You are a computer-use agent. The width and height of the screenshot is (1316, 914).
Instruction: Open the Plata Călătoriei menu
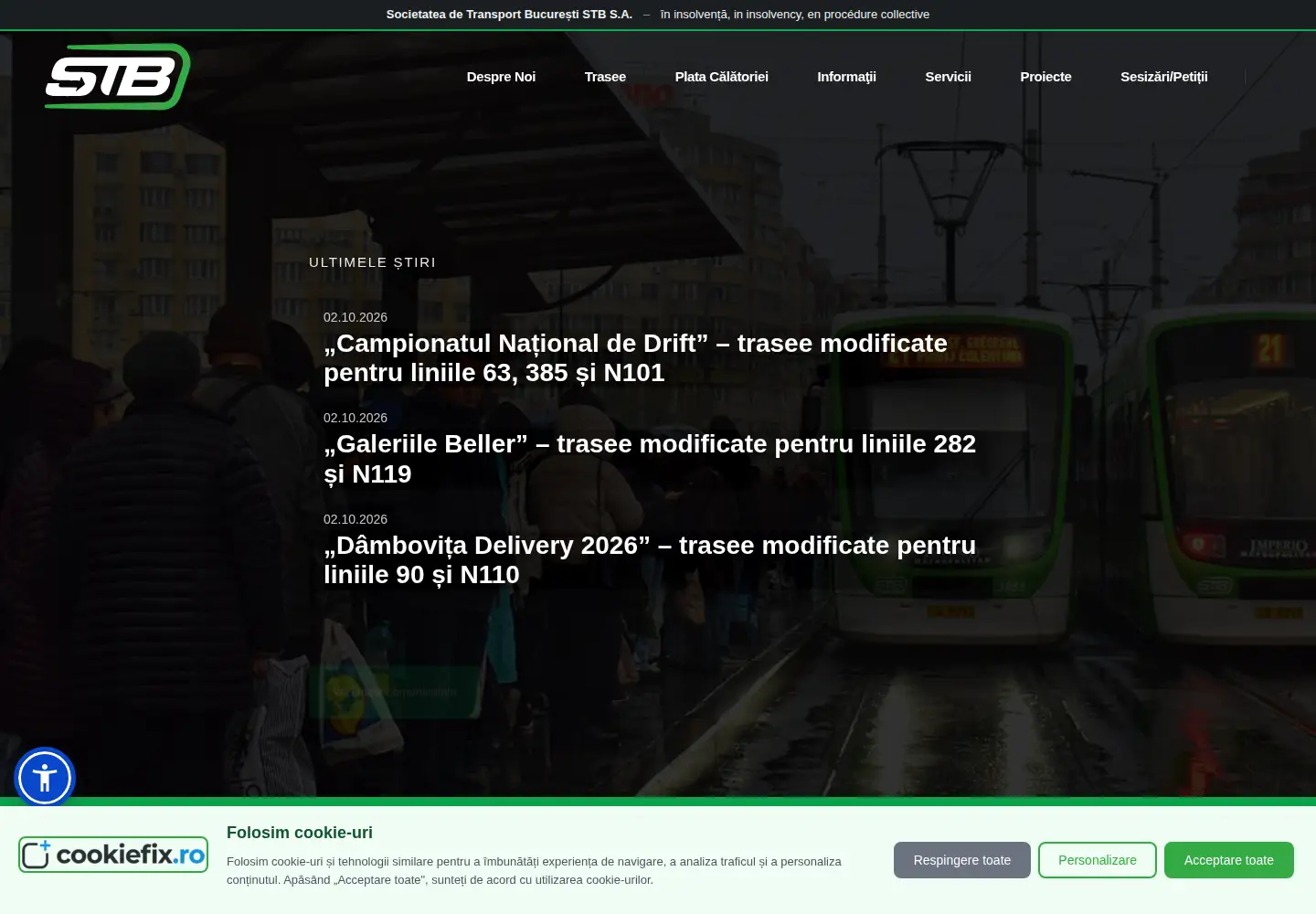pos(721,77)
